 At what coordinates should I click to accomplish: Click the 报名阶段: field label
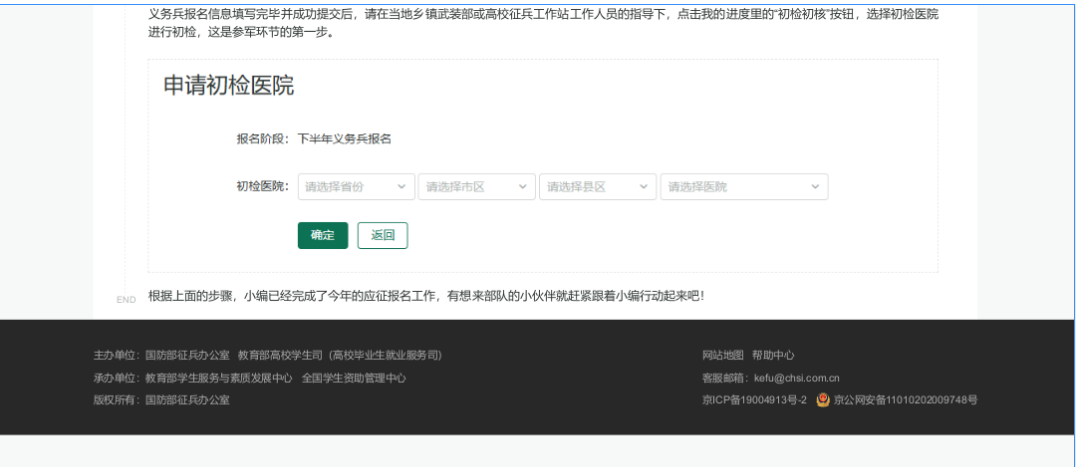point(264,139)
